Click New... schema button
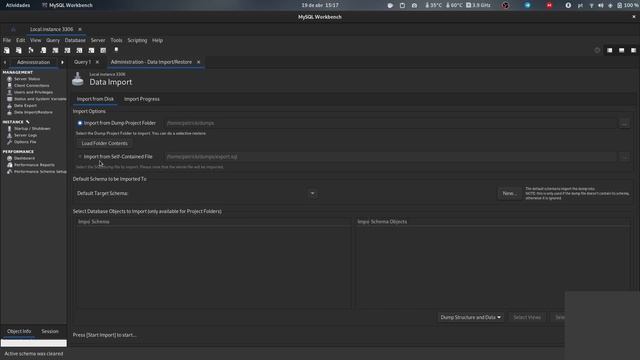The width and height of the screenshot is (640, 360). tap(509, 193)
